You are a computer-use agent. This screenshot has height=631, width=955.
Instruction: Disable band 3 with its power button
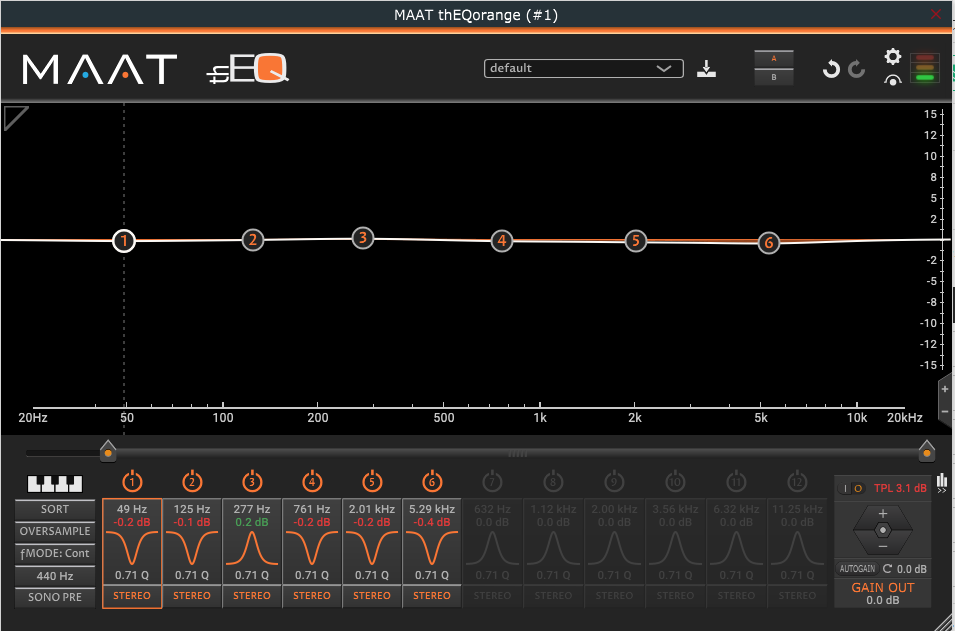[252, 482]
